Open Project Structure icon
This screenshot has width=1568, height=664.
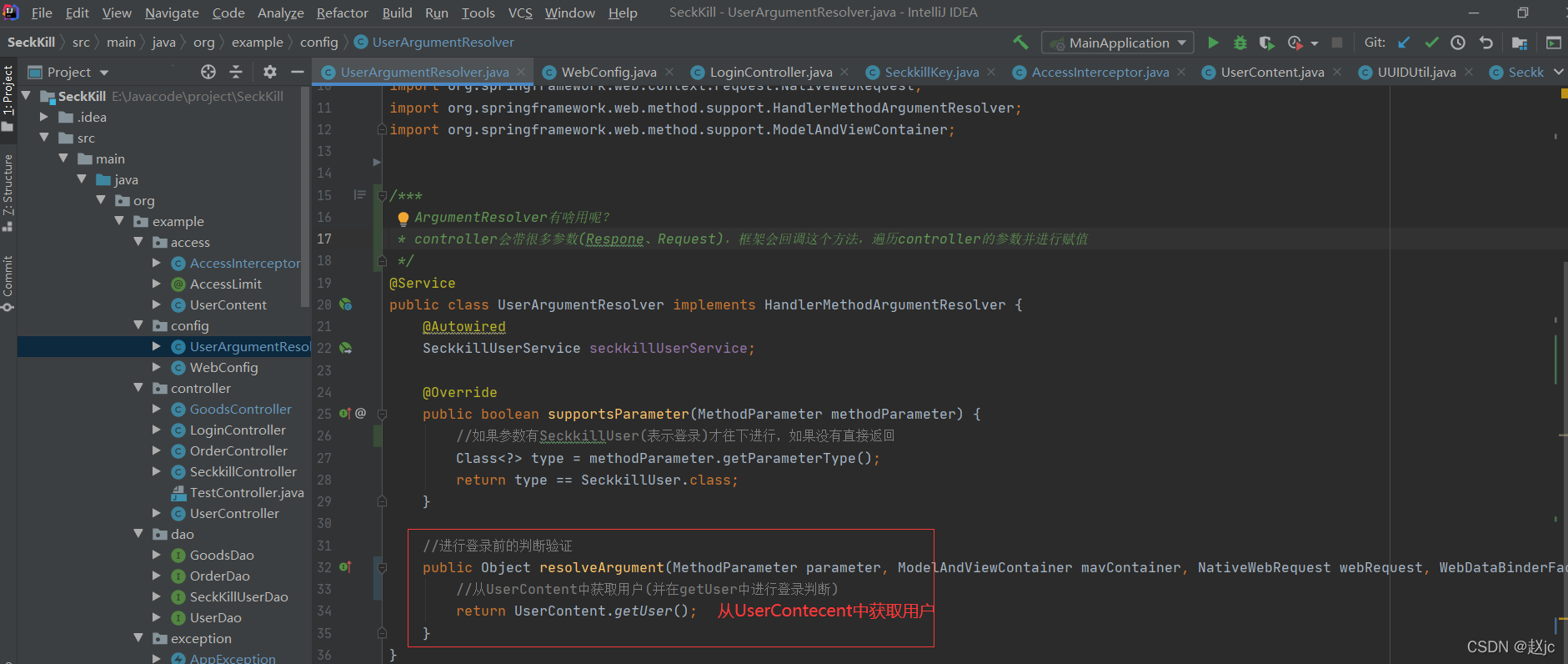[1520, 43]
